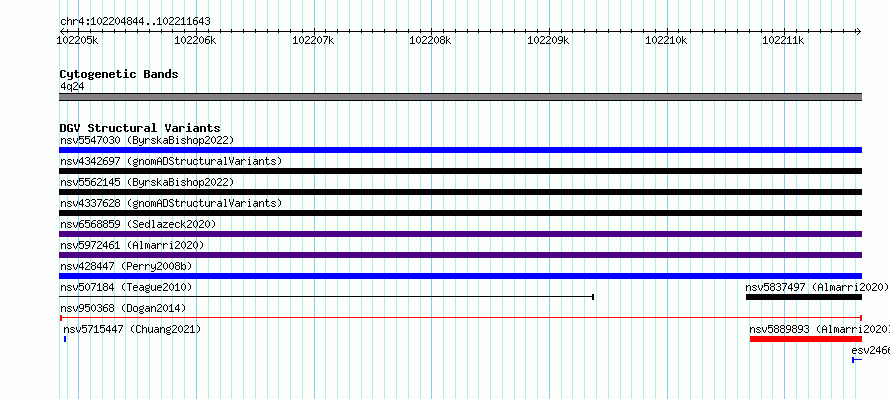Screen dimensions: 890x399
Task: Click the 102209k ruler tick label
Action: tap(548, 40)
